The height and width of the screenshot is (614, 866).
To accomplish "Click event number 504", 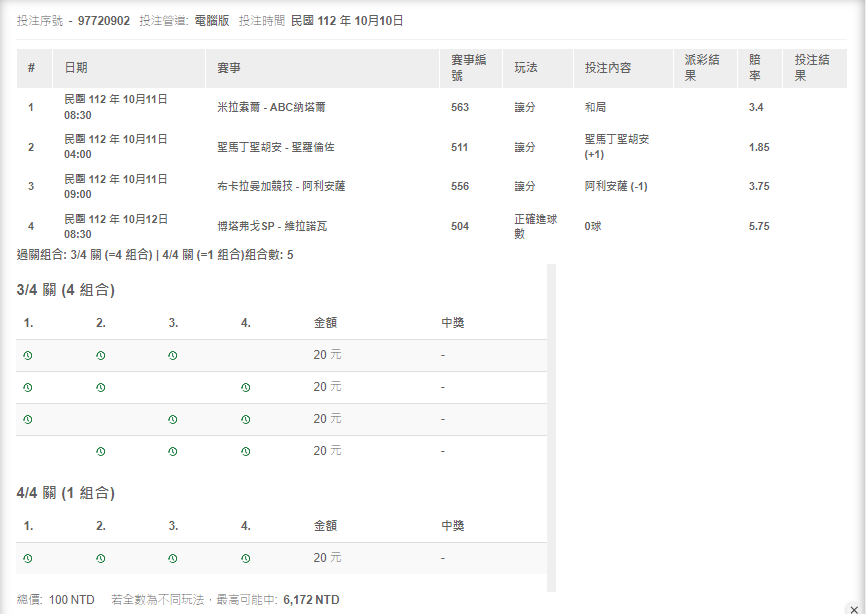I will (x=460, y=226).
